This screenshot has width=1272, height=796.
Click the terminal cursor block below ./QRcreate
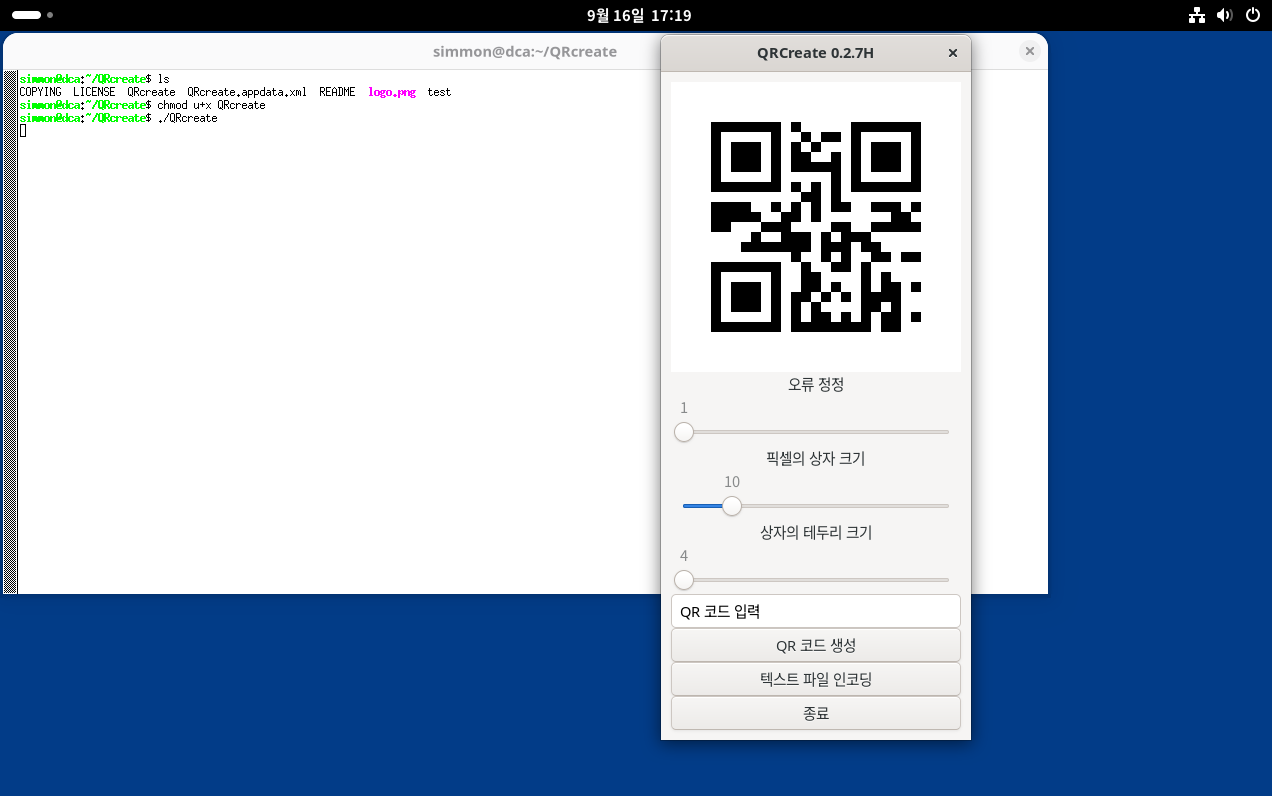tap(23, 131)
